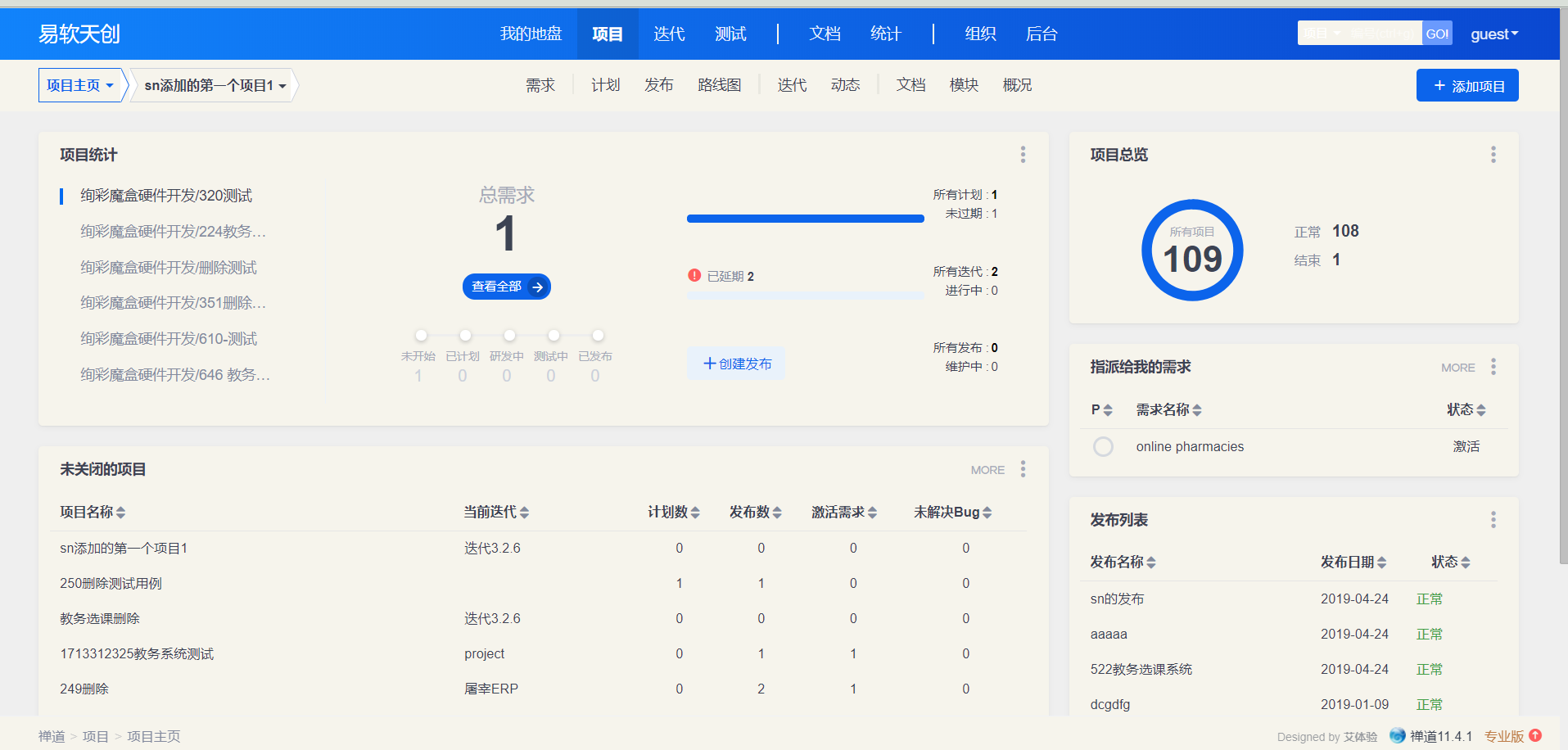This screenshot has height=750, width=1568.
Task: Open the 路线图 sub-menu tab
Action: click(719, 85)
